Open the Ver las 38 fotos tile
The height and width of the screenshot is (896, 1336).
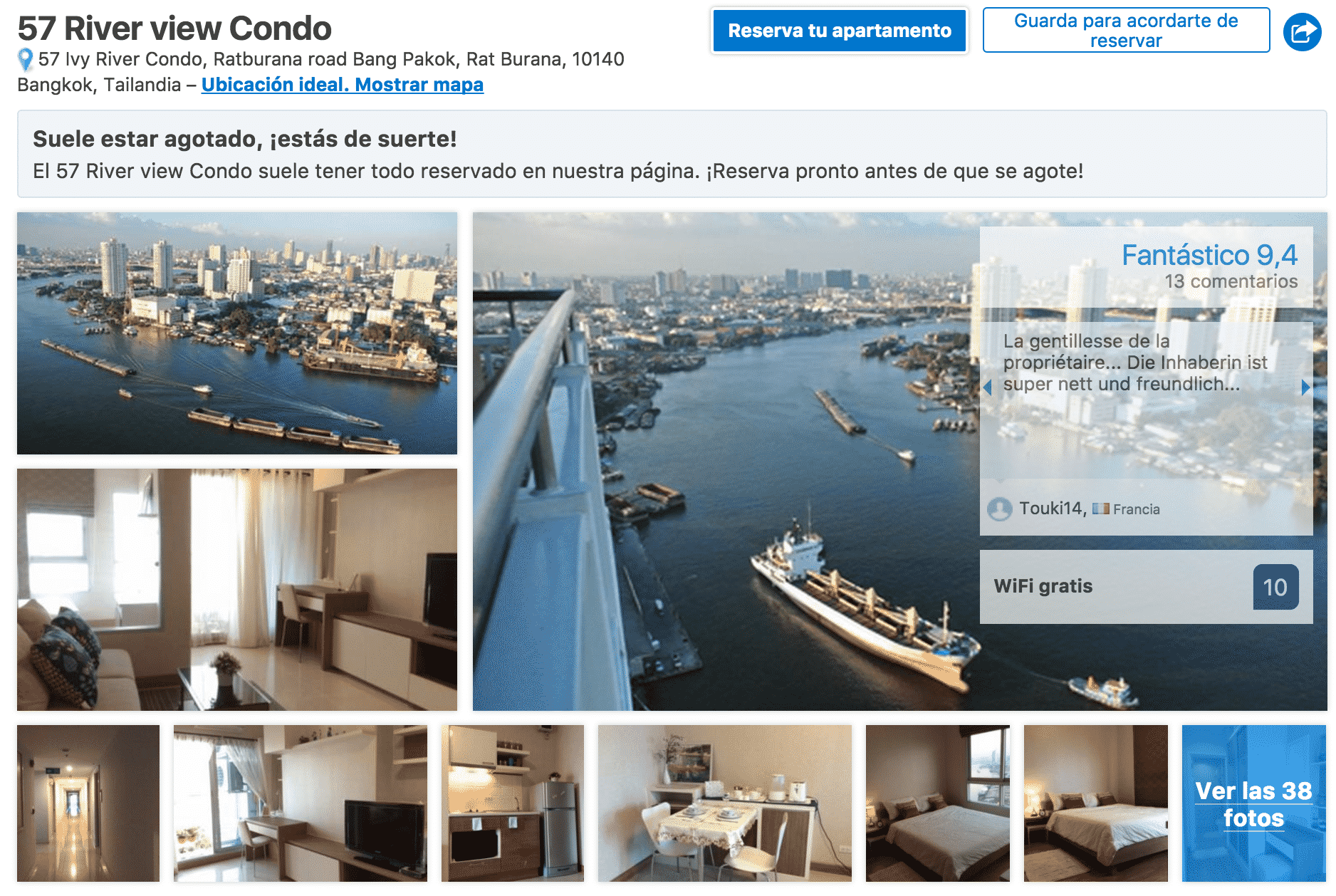[x=1253, y=803]
